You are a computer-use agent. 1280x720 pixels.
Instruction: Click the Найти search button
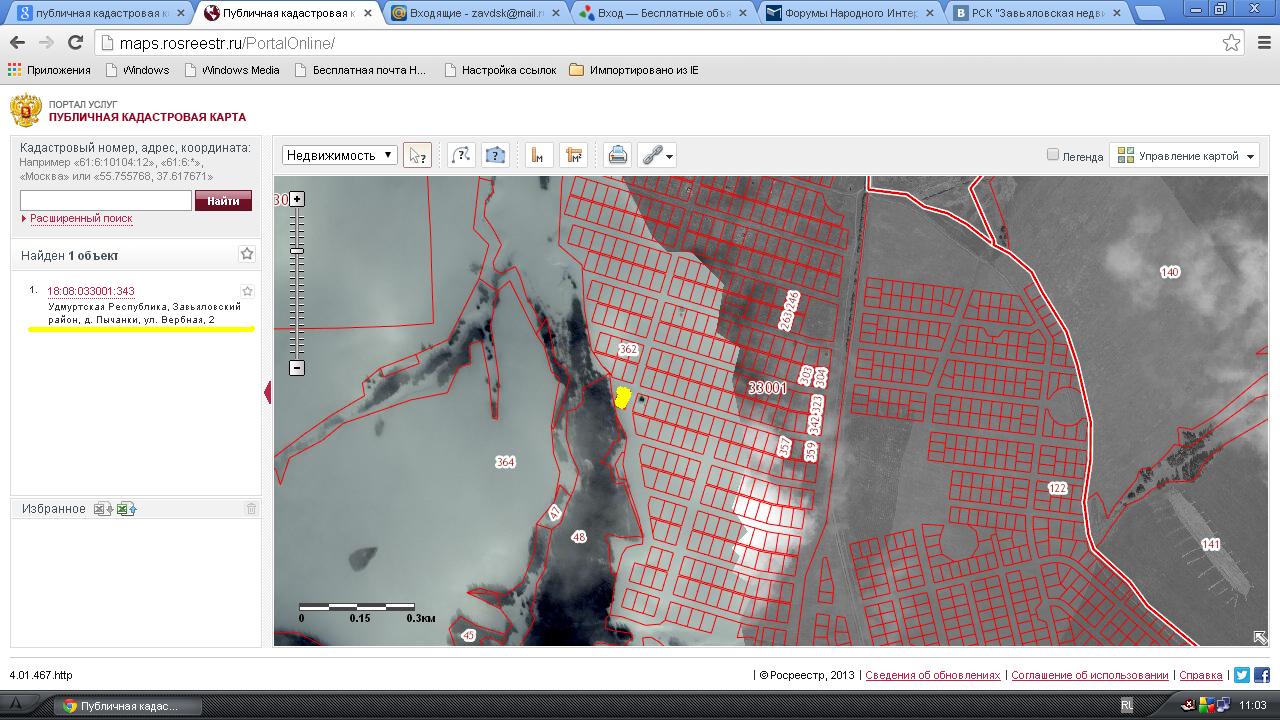223,201
